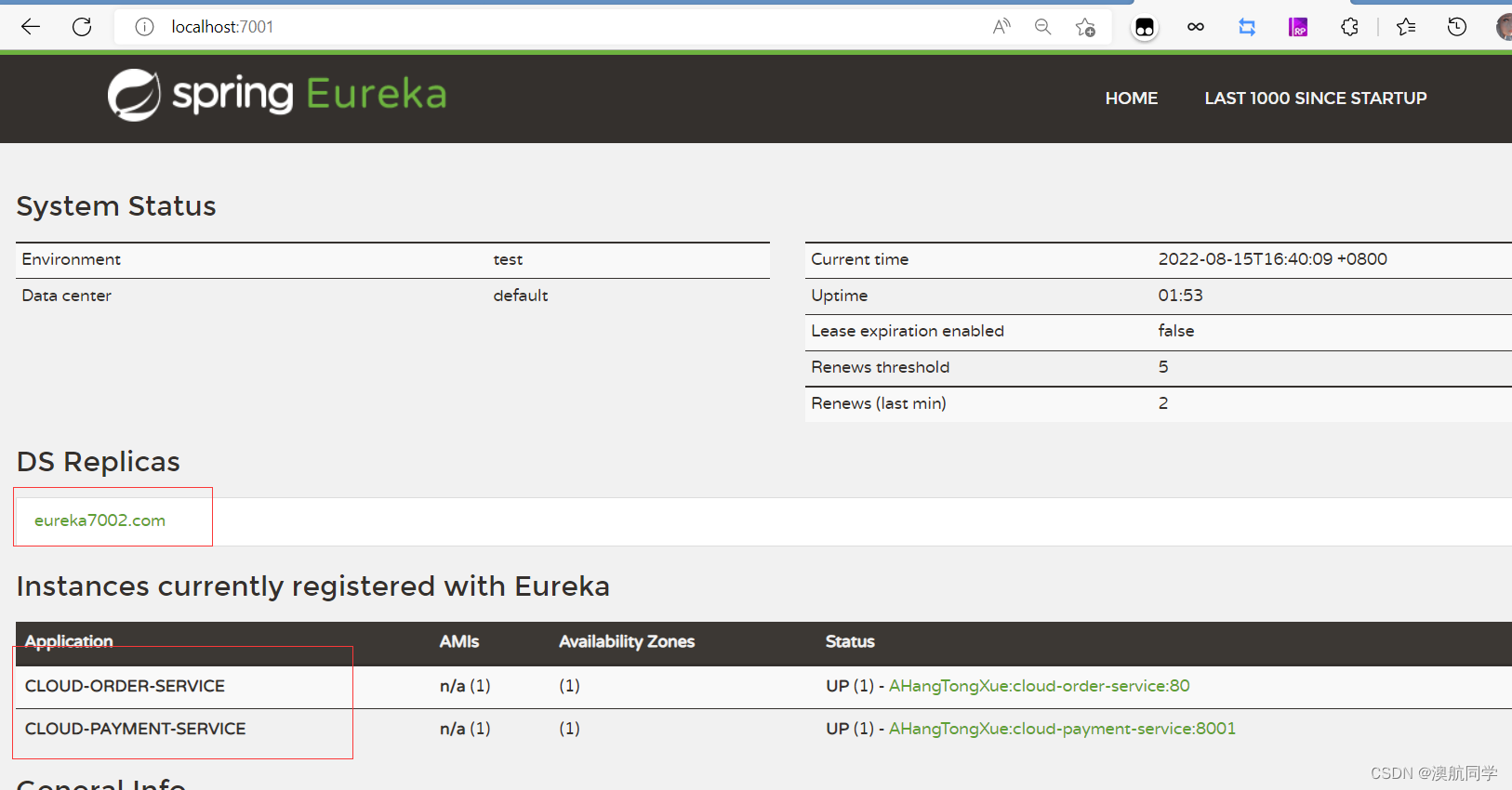1512x790 pixels.
Task: Open the black square-face extension icon
Action: coord(1145,27)
